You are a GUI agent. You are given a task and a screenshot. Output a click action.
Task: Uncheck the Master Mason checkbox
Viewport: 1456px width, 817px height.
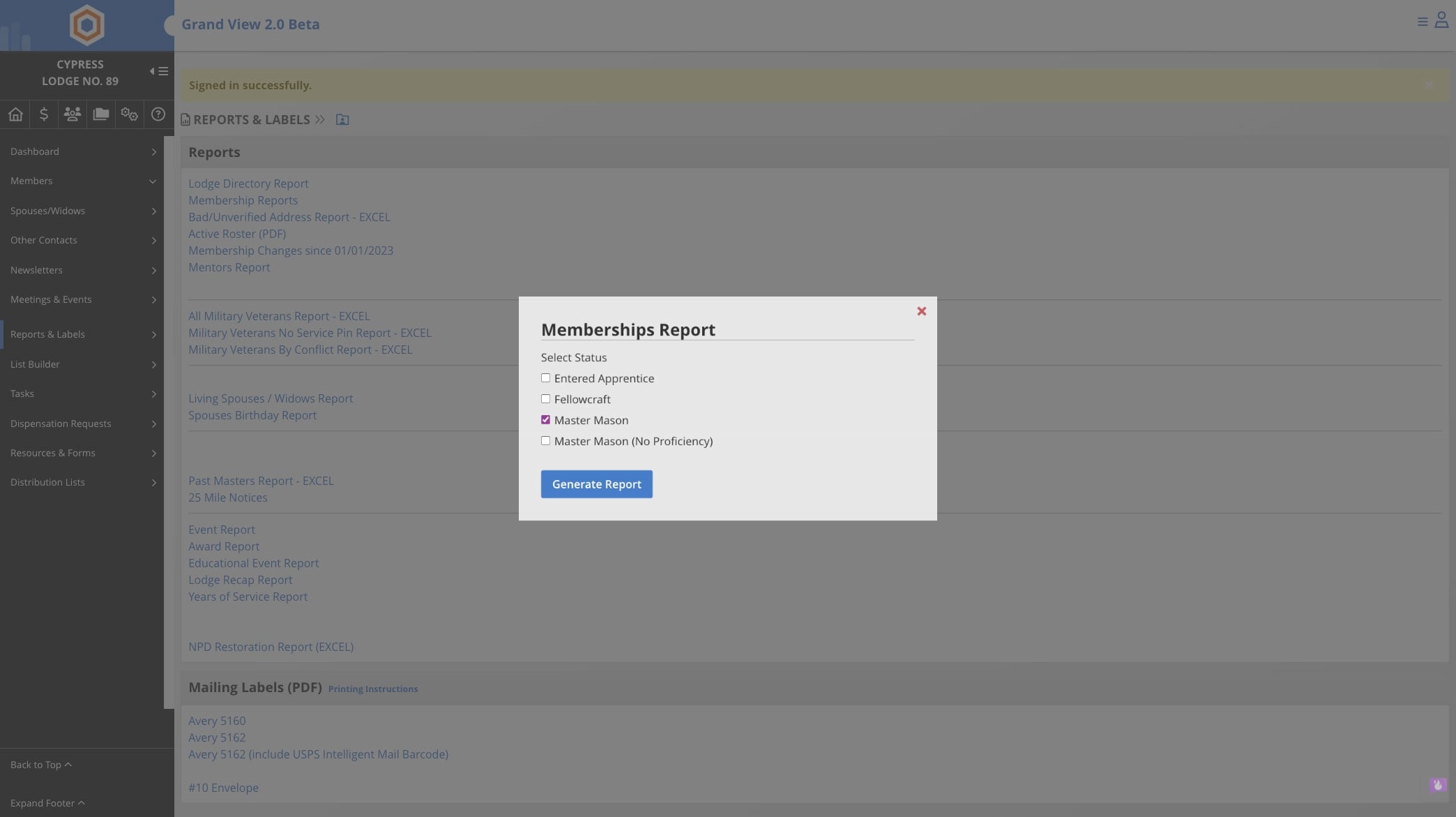point(545,420)
